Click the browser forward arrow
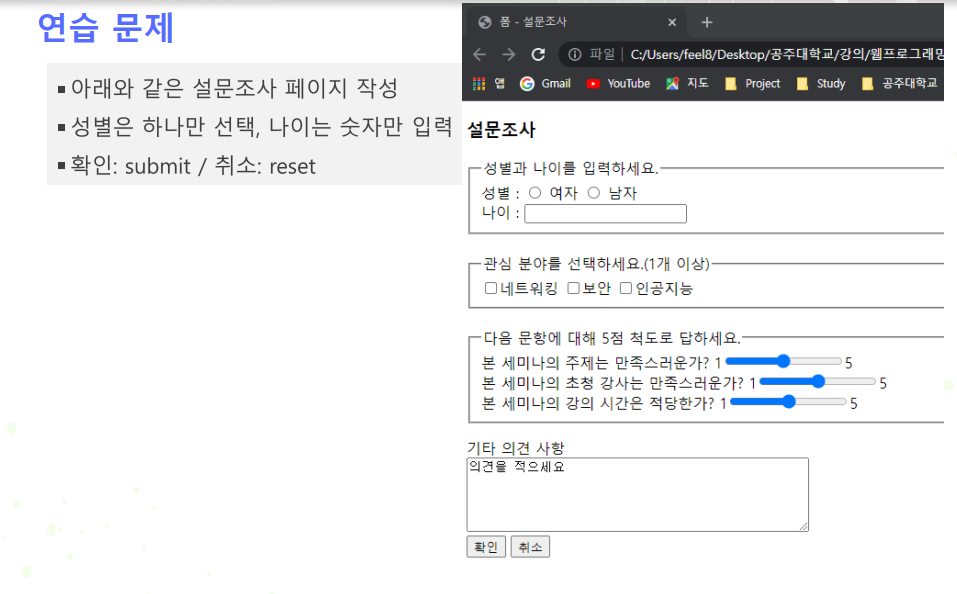This screenshot has height=594, width=957. (x=508, y=55)
